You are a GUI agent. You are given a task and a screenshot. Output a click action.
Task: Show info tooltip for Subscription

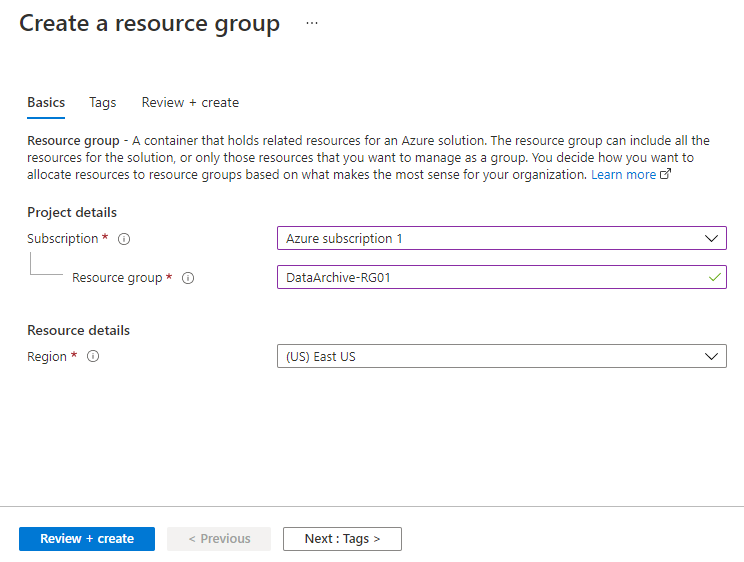click(x=124, y=239)
